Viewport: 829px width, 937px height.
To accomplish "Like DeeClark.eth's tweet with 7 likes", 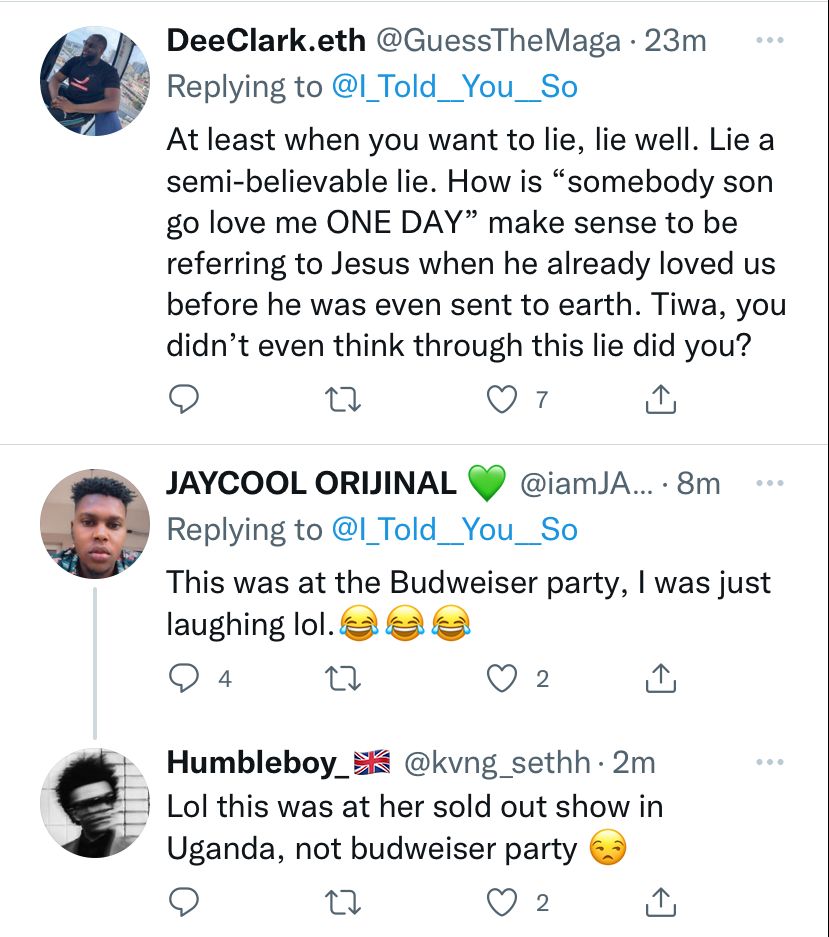I will pyautogui.click(x=501, y=400).
